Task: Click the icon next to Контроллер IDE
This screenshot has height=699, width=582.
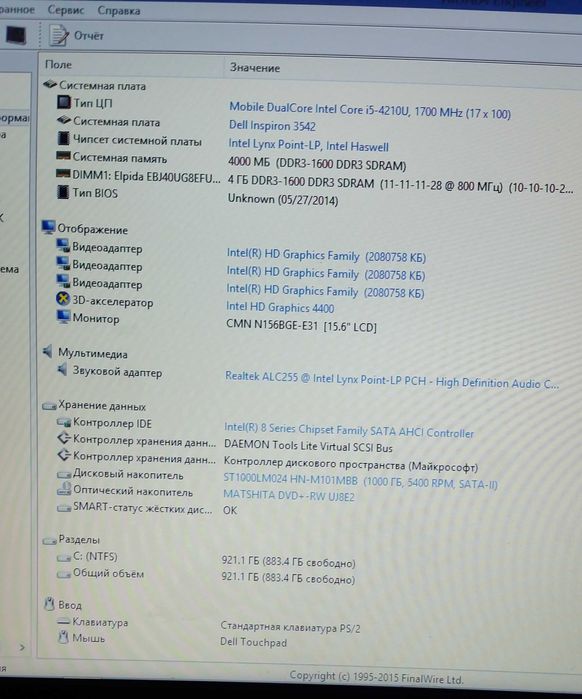Action: pos(64,422)
